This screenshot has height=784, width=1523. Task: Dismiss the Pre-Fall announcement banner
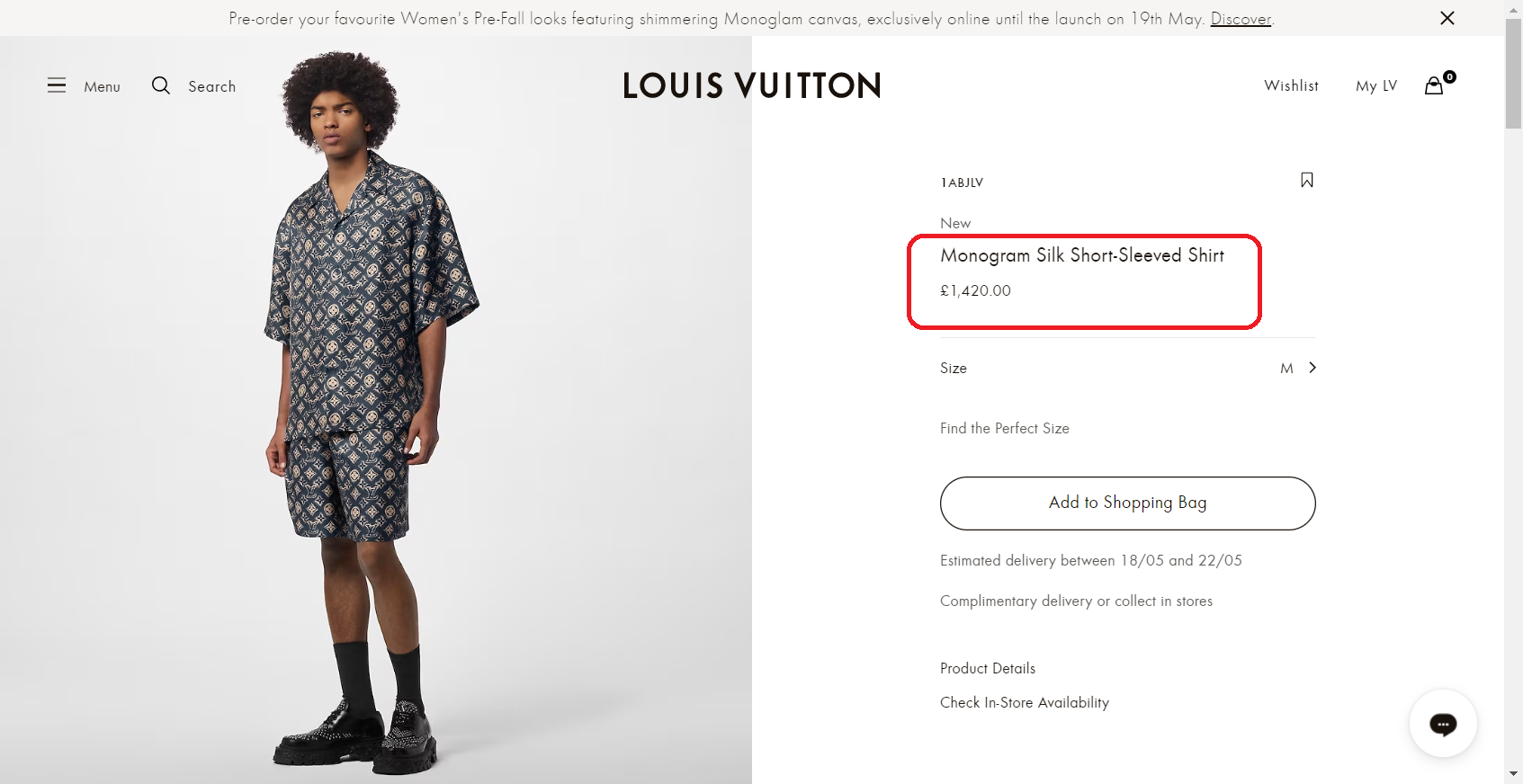pyautogui.click(x=1447, y=18)
